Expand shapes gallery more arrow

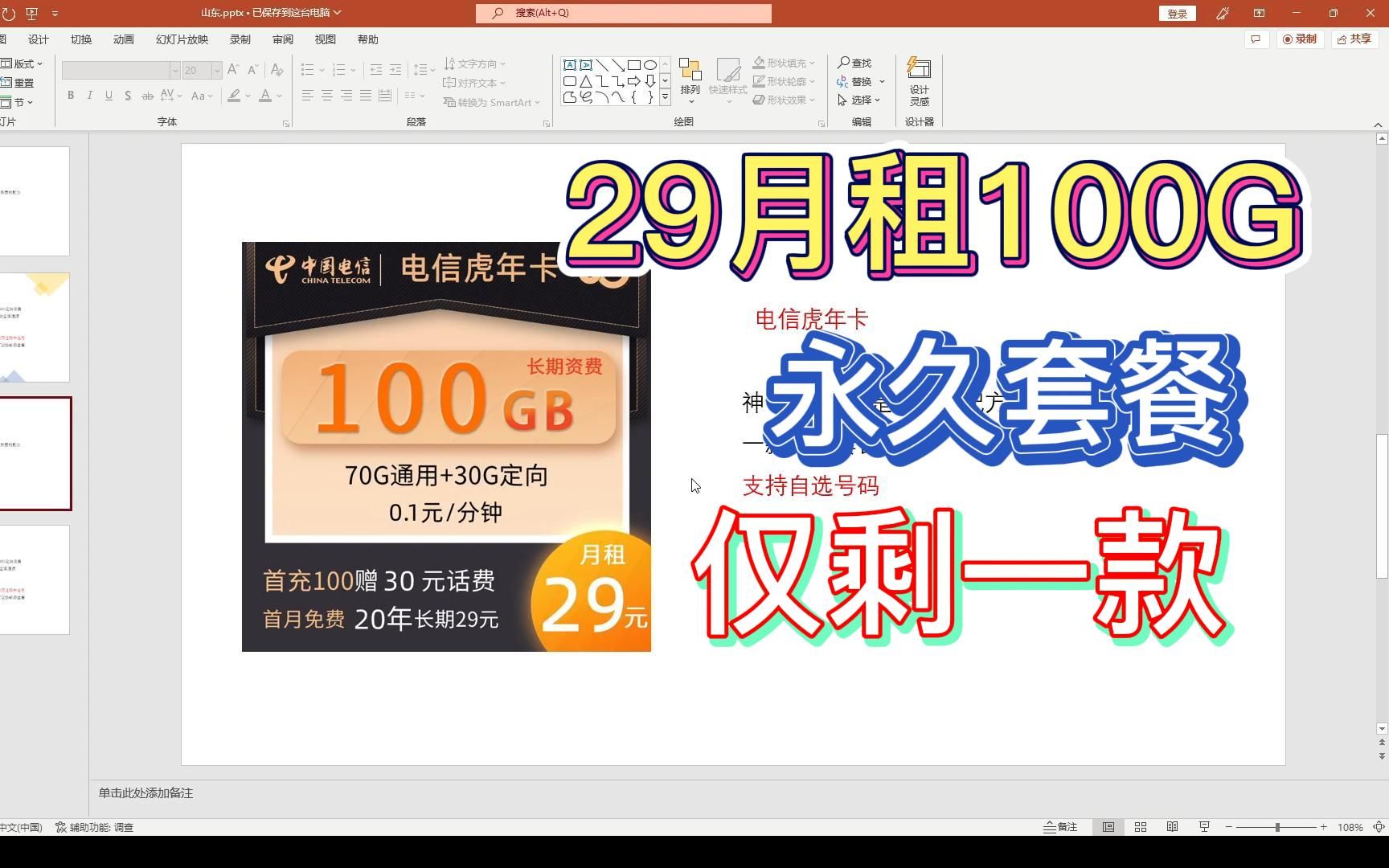[666, 97]
